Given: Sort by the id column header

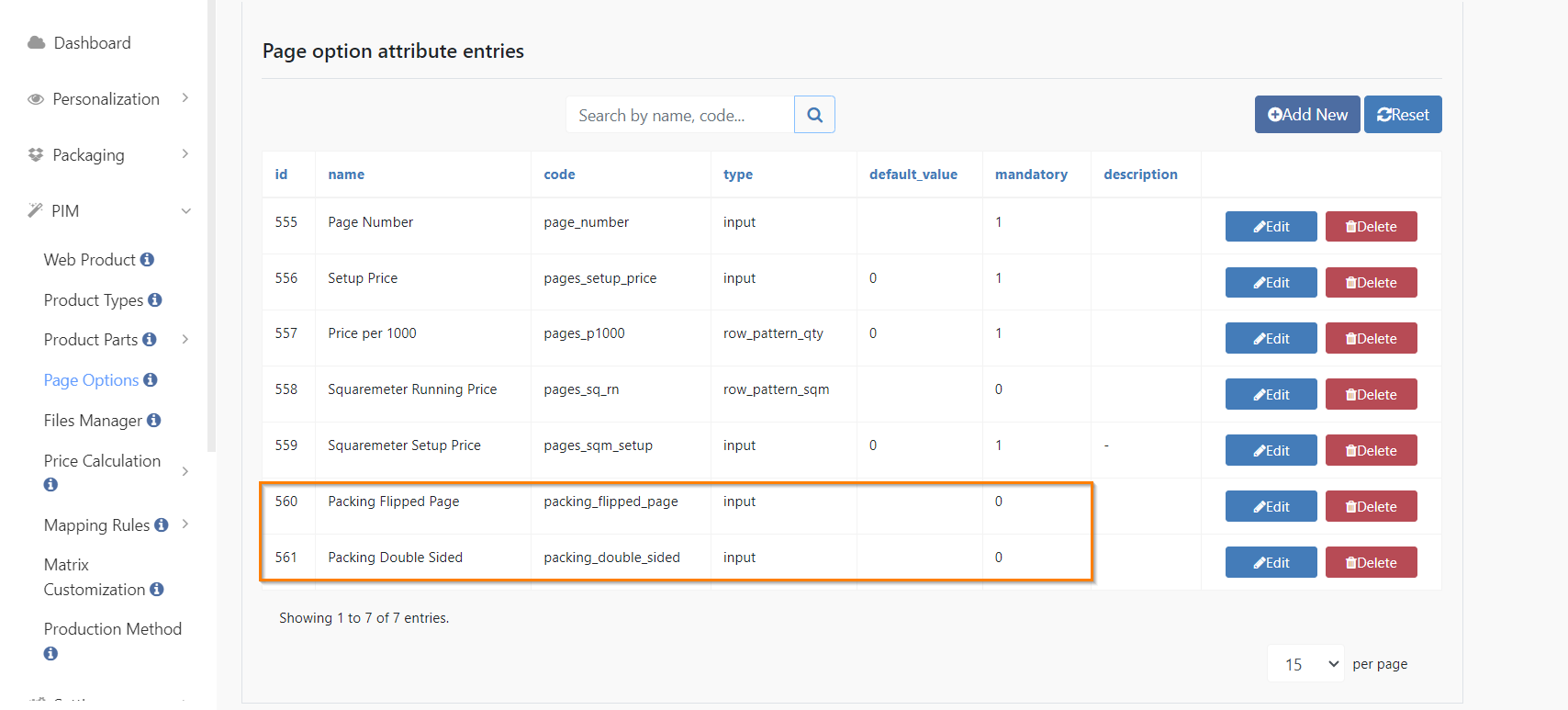Looking at the screenshot, I should point(281,175).
